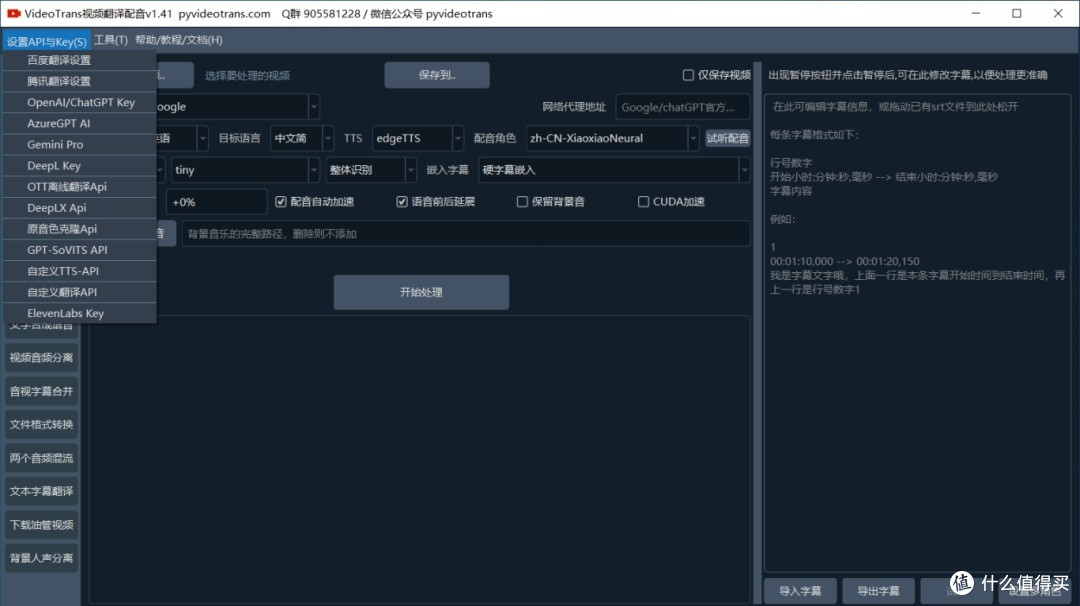
Task: Open the 下载油管视频 sidebar tool
Action: click(x=41, y=525)
